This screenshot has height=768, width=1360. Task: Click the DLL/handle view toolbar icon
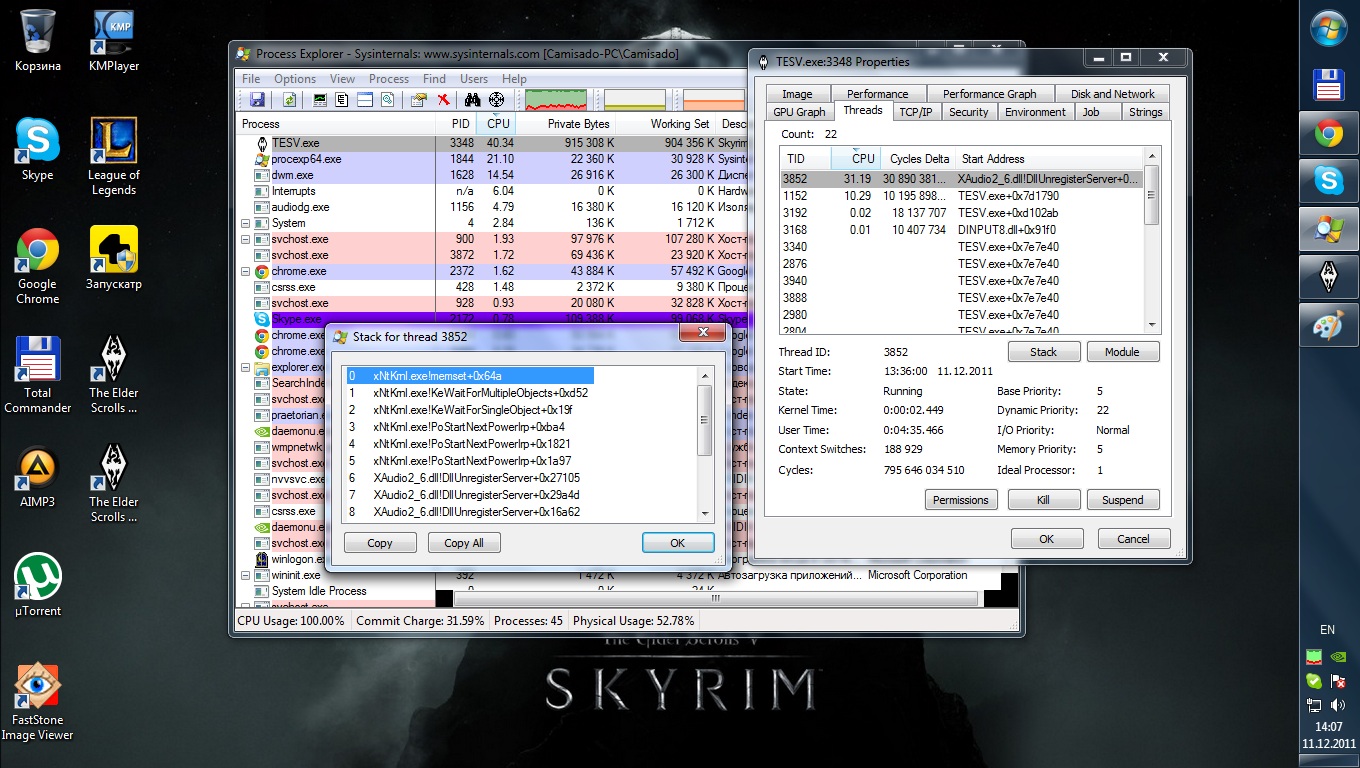click(386, 99)
